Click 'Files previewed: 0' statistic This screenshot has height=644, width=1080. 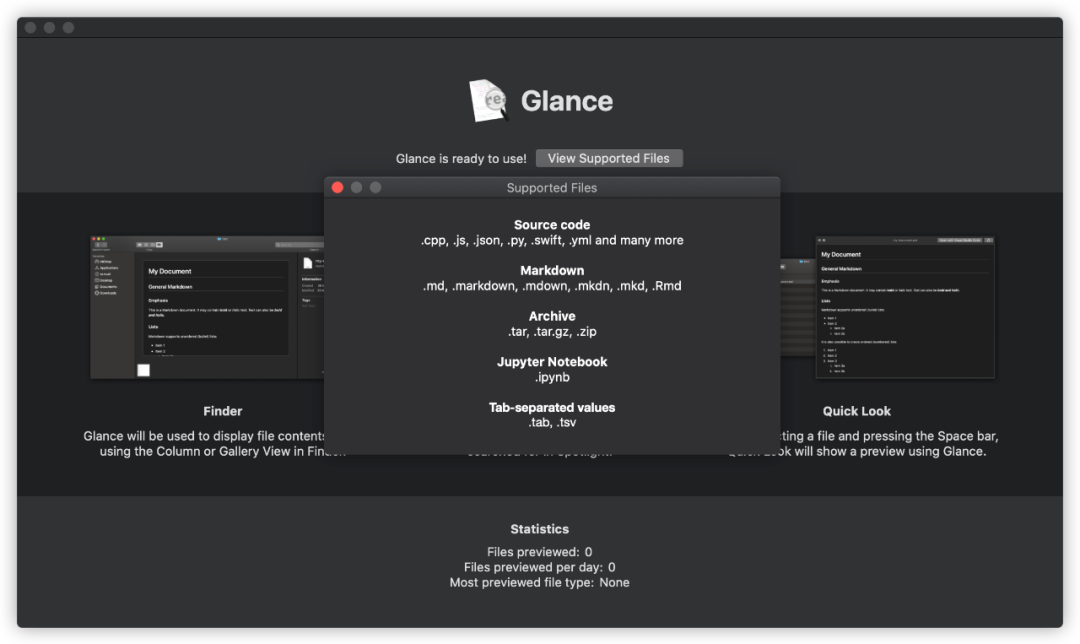click(x=539, y=552)
